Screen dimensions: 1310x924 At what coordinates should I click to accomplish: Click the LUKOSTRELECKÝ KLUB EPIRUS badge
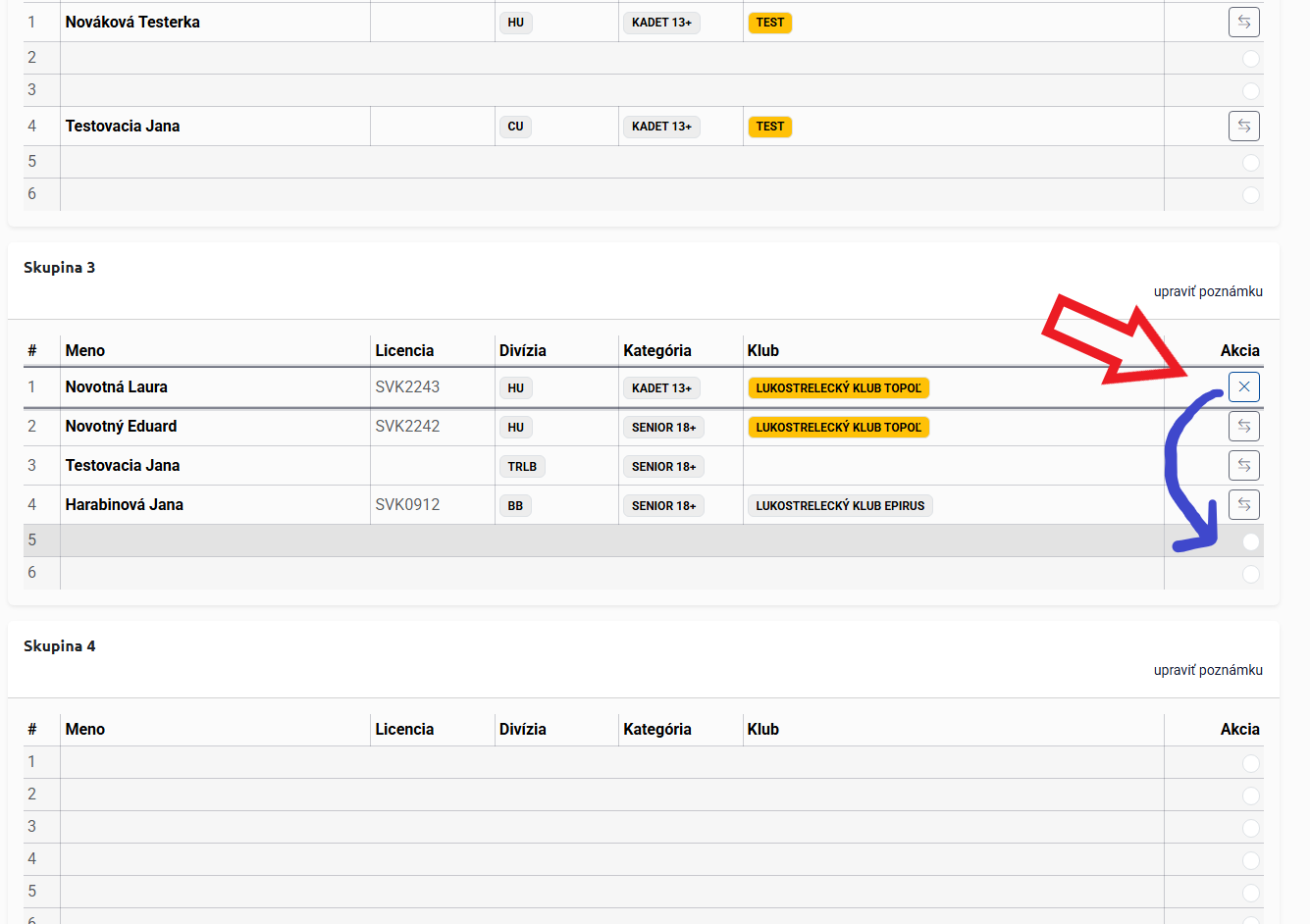(839, 506)
